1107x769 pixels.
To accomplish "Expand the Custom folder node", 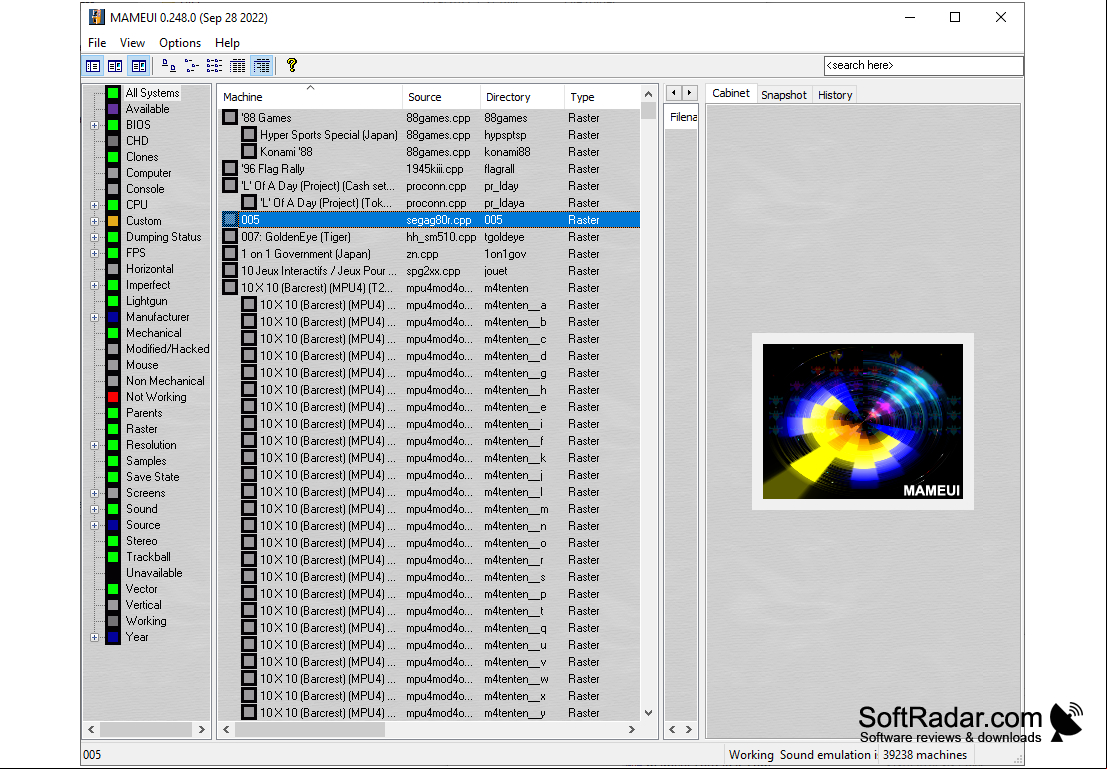I will point(94,221).
